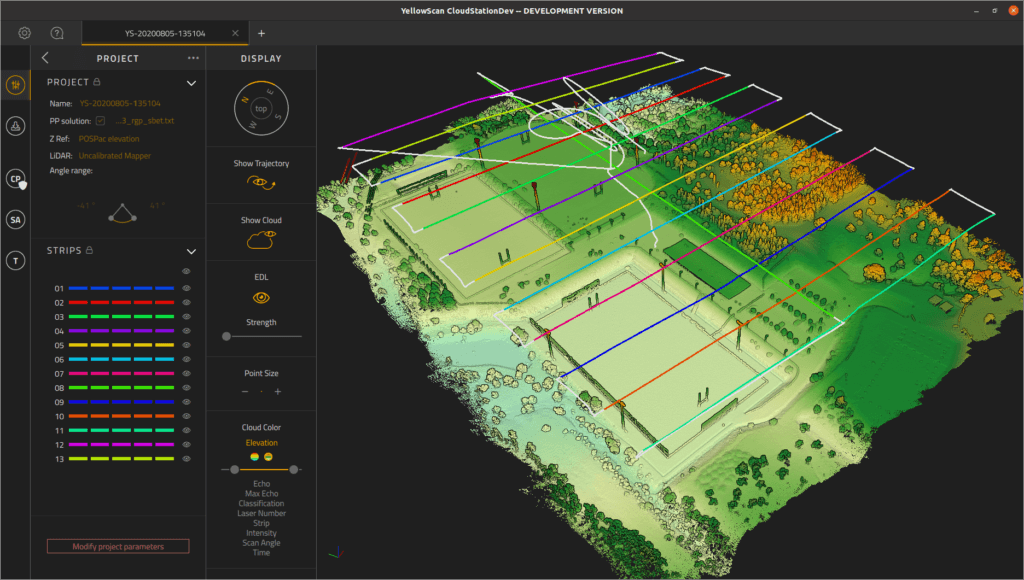1024x580 pixels.
Task: Open the CP sidebar tool
Action: (x=16, y=178)
